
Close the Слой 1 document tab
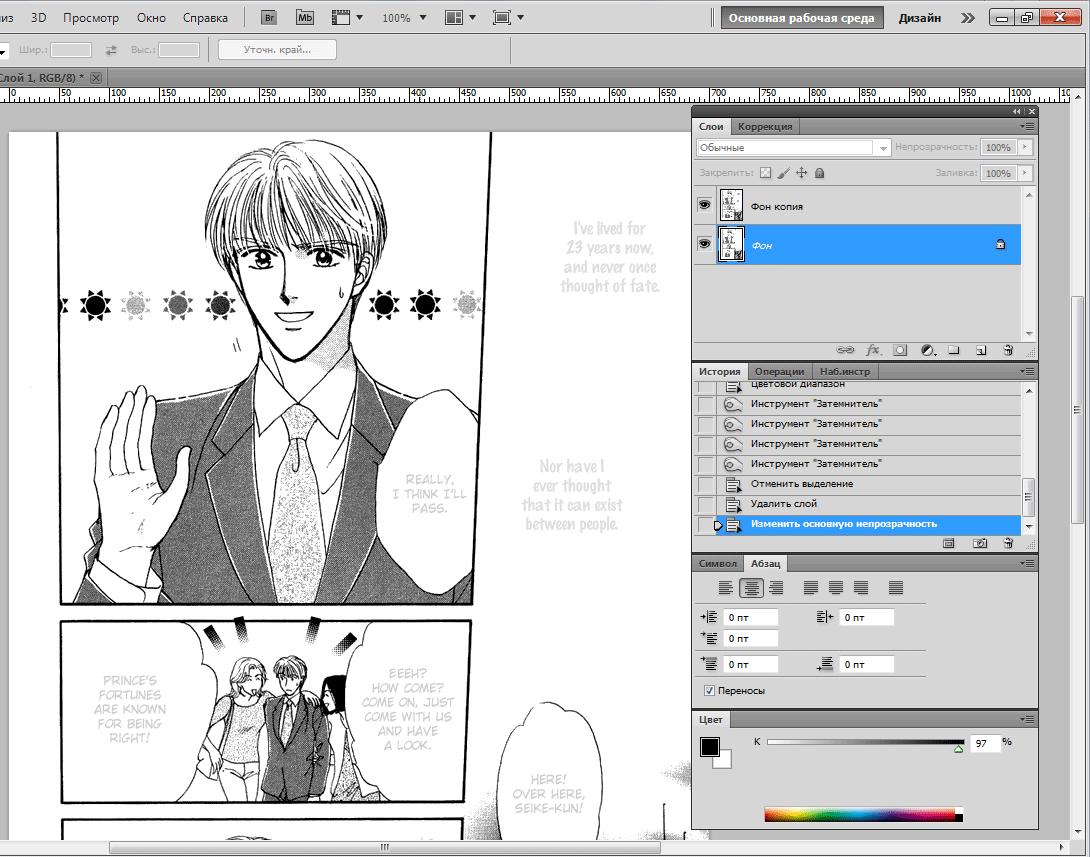(x=96, y=78)
